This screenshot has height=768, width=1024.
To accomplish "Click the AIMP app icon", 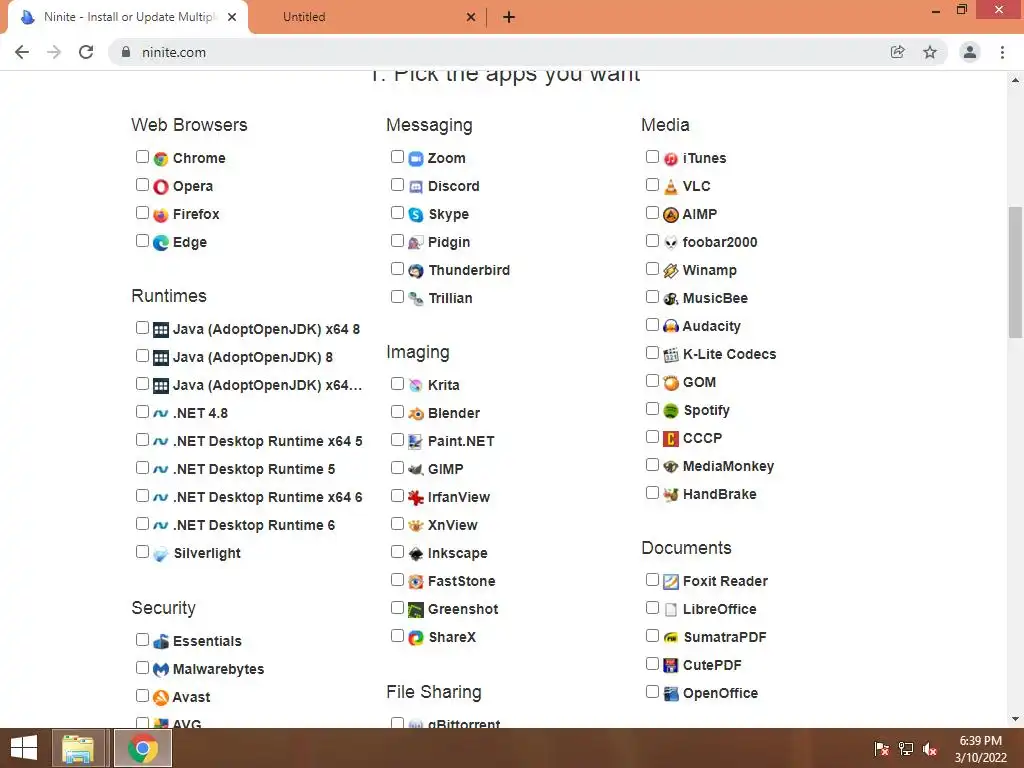I will click(671, 215).
